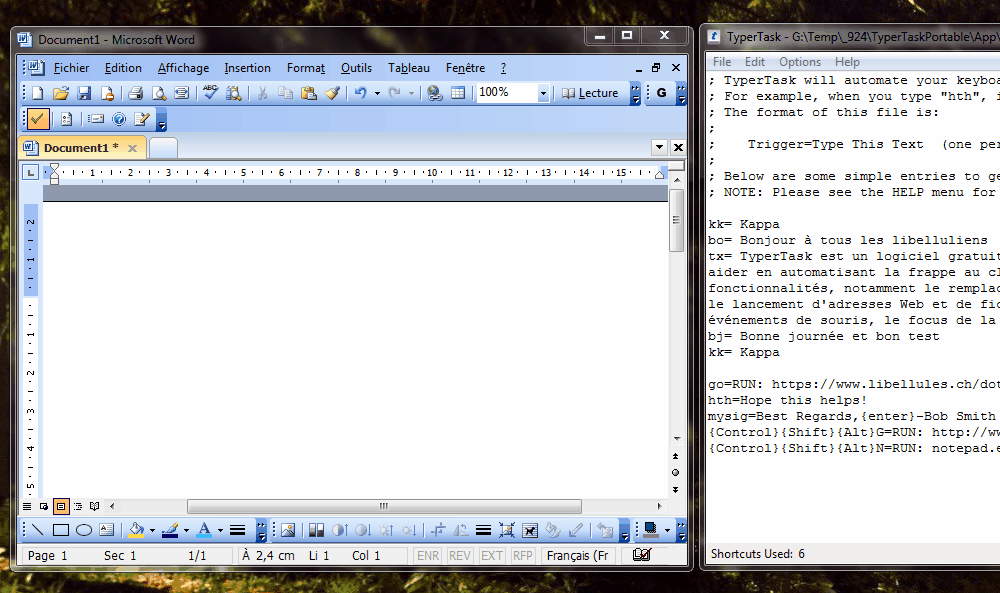Expand Standard toolbar options after Lecture
This screenshot has width=1000, height=593.
pos(635,94)
